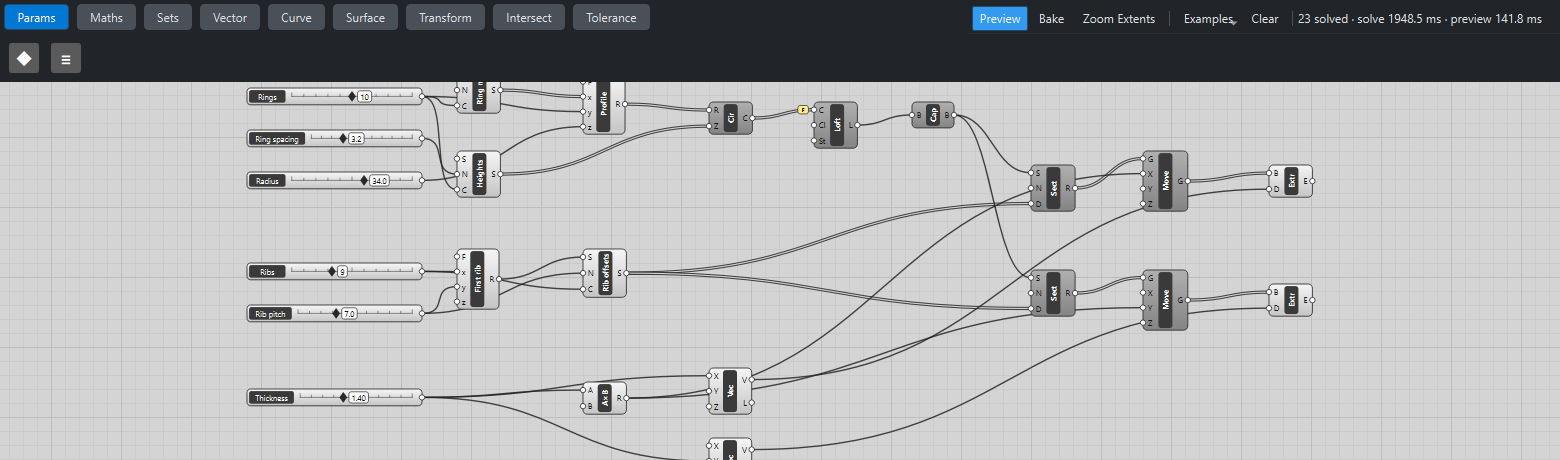Click the Bake button
Screen dimensions: 1560x460
pos(1051,18)
